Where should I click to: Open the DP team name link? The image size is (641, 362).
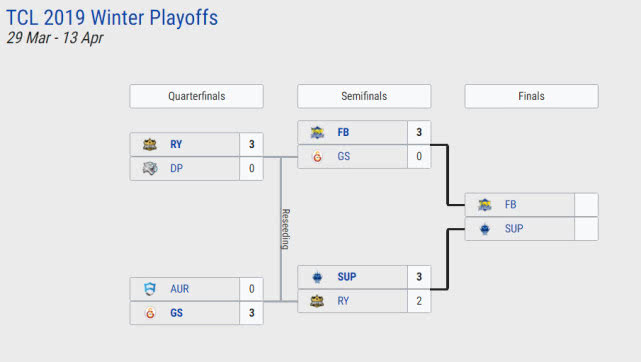177,168
